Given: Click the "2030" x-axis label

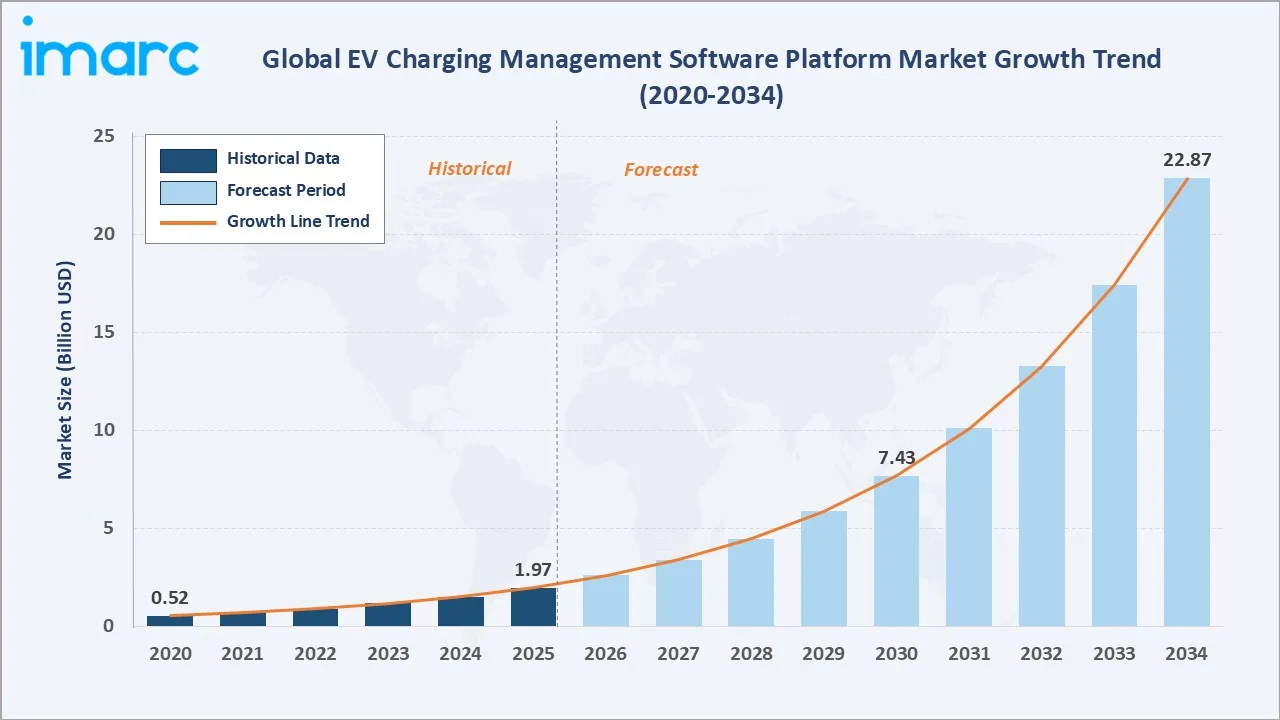Looking at the screenshot, I should click(x=897, y=654).
